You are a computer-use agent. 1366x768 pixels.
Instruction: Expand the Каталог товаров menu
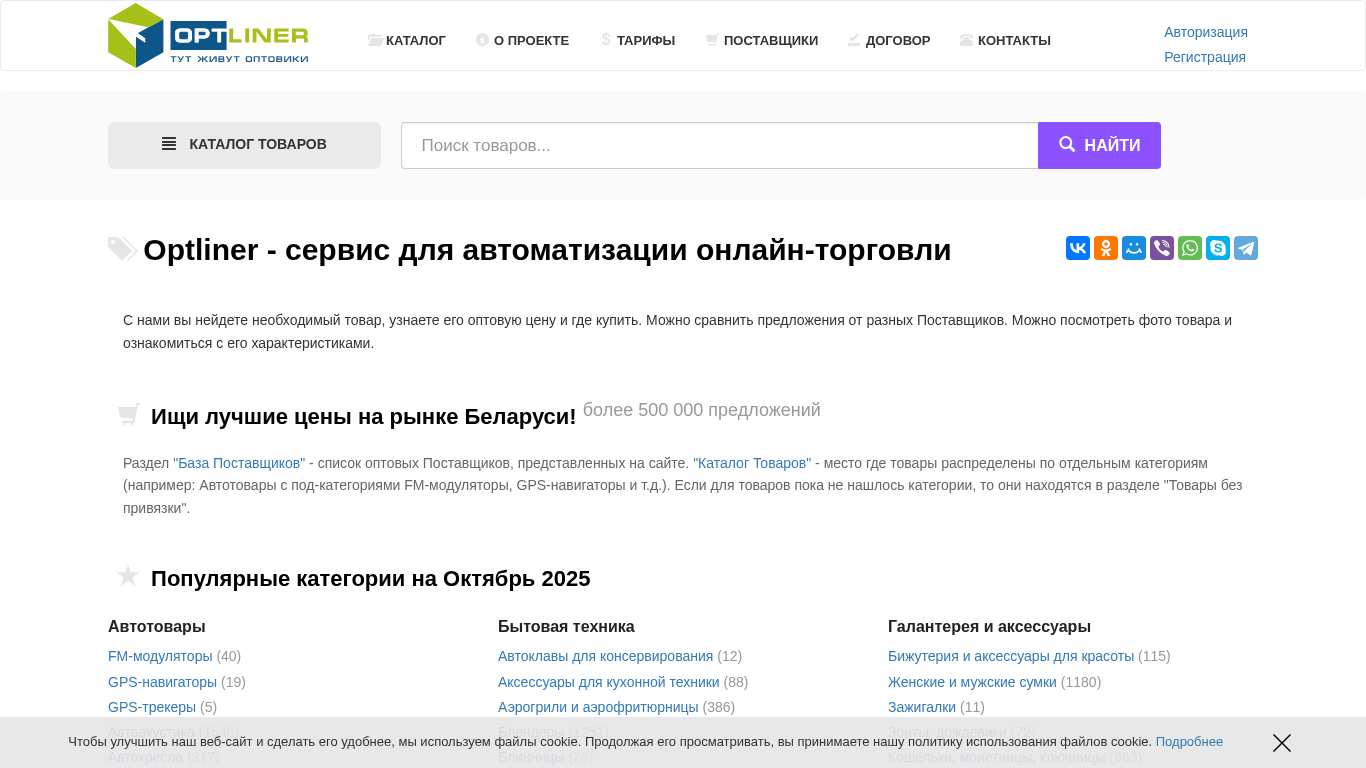click(x=244, y=145)
